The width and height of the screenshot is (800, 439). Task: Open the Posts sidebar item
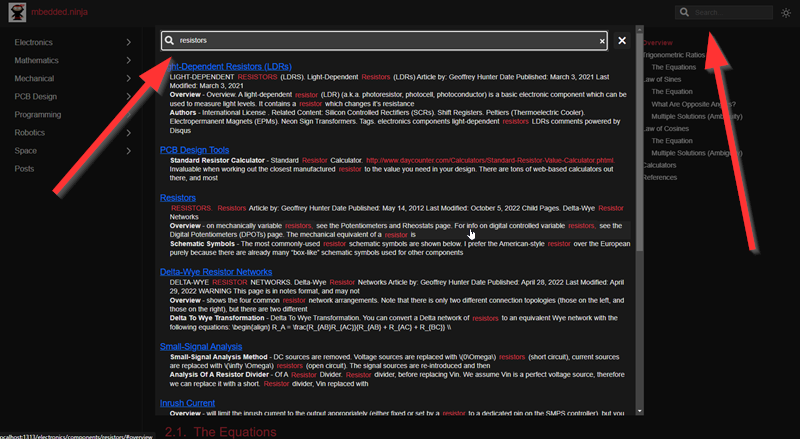click(x=24, y=168)
